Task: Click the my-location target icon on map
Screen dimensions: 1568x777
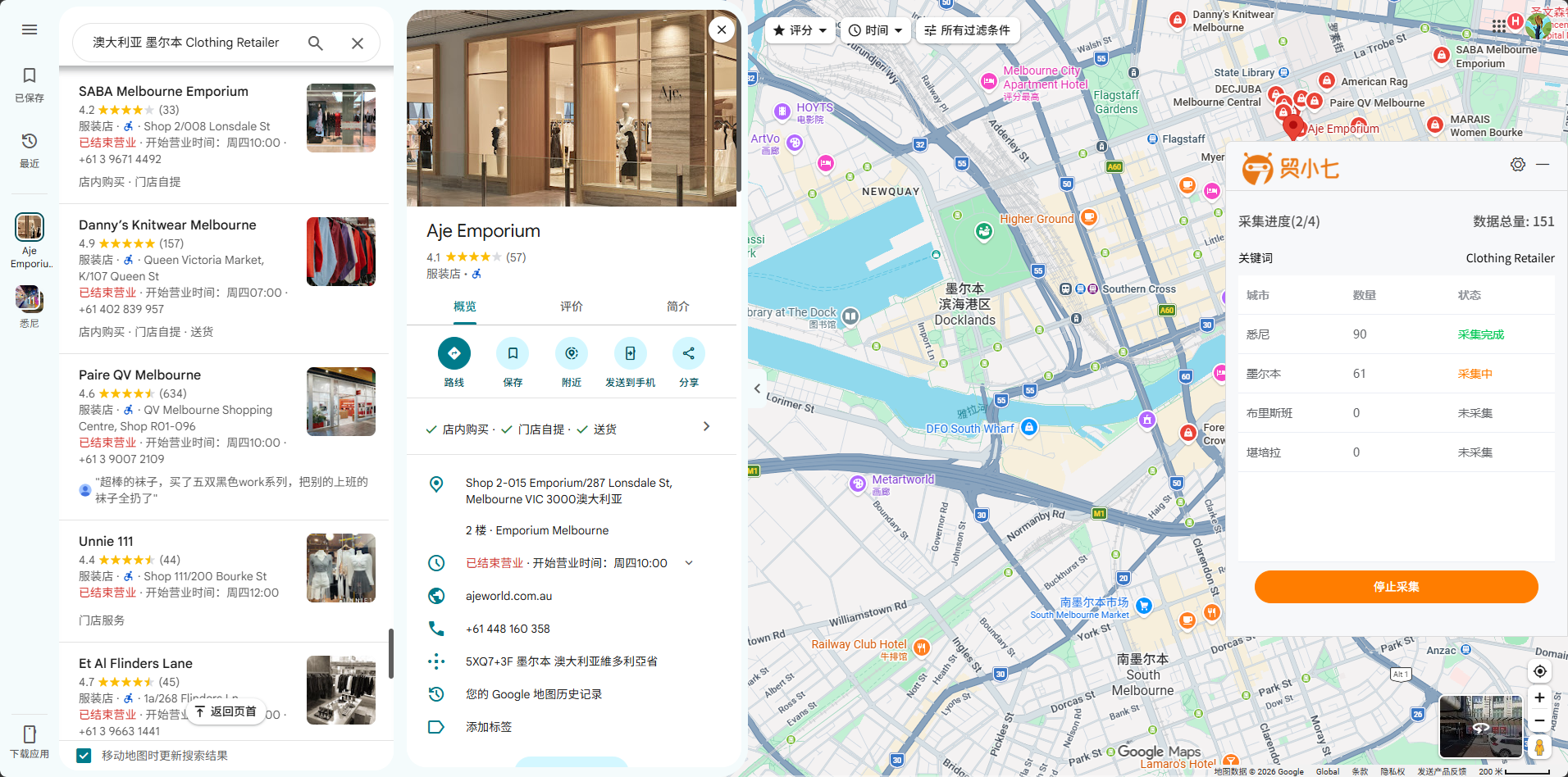Action: point(1540,671)
